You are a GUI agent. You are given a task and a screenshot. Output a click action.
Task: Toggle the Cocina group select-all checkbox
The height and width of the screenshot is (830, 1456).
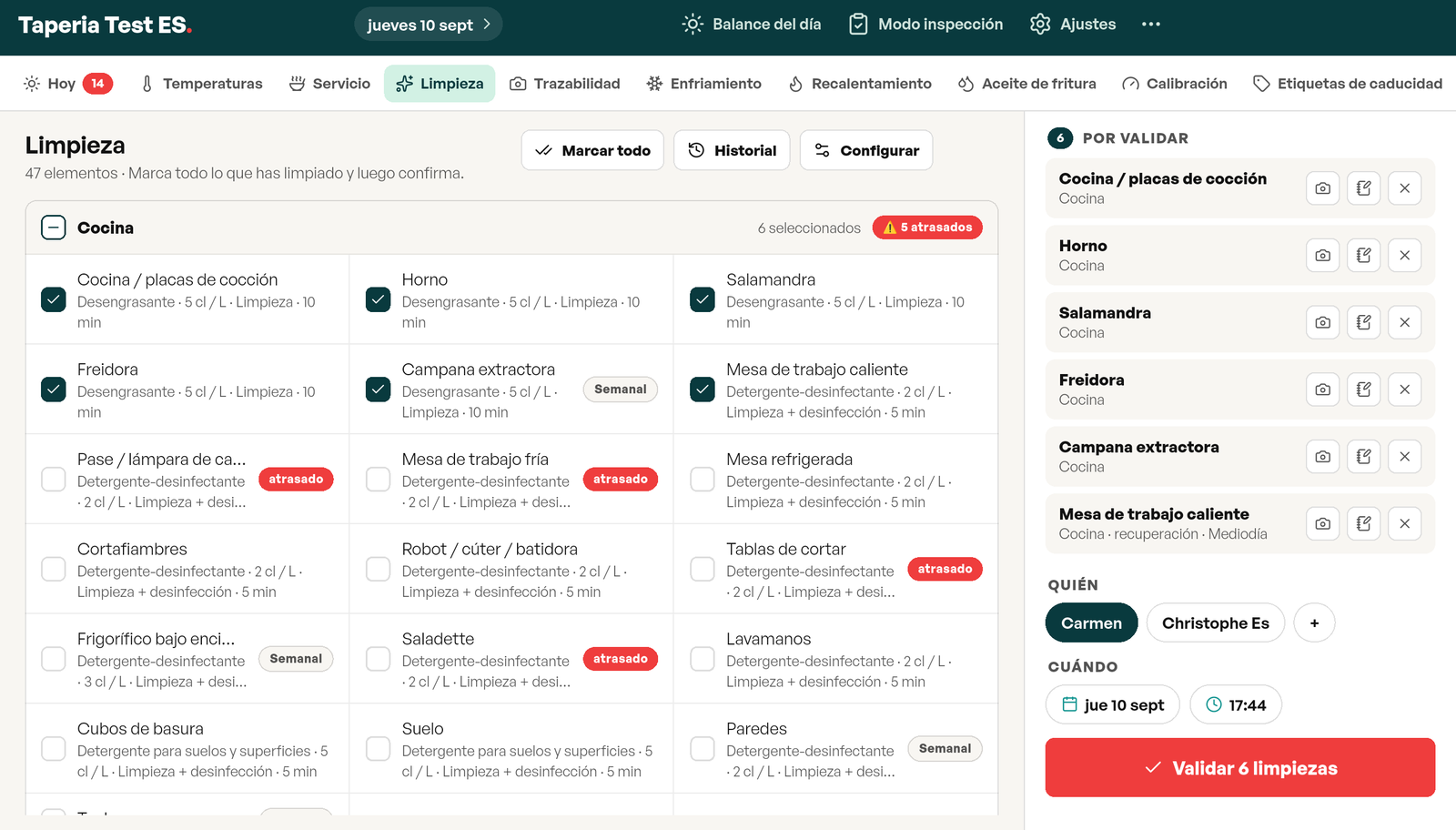pos(54,228)
